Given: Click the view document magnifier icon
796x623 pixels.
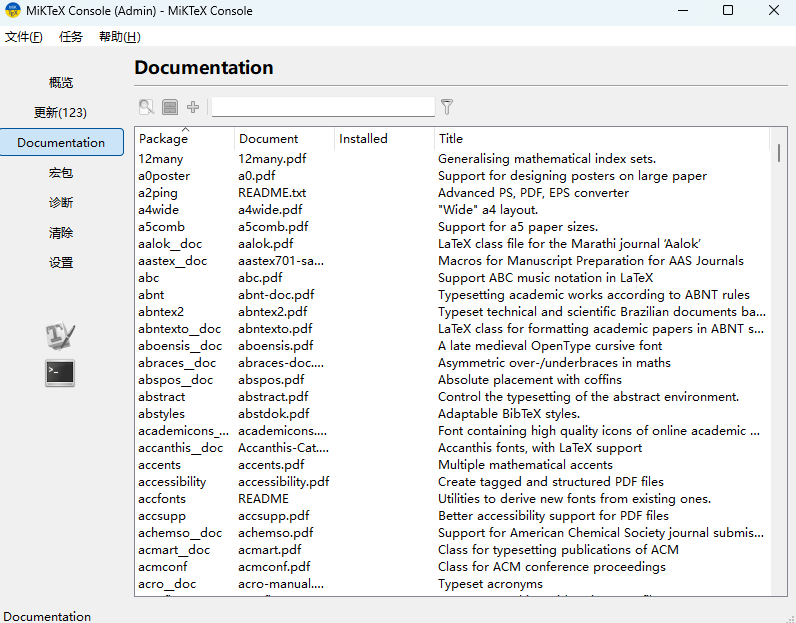Looking at the screenshot, I should [147, 107].
